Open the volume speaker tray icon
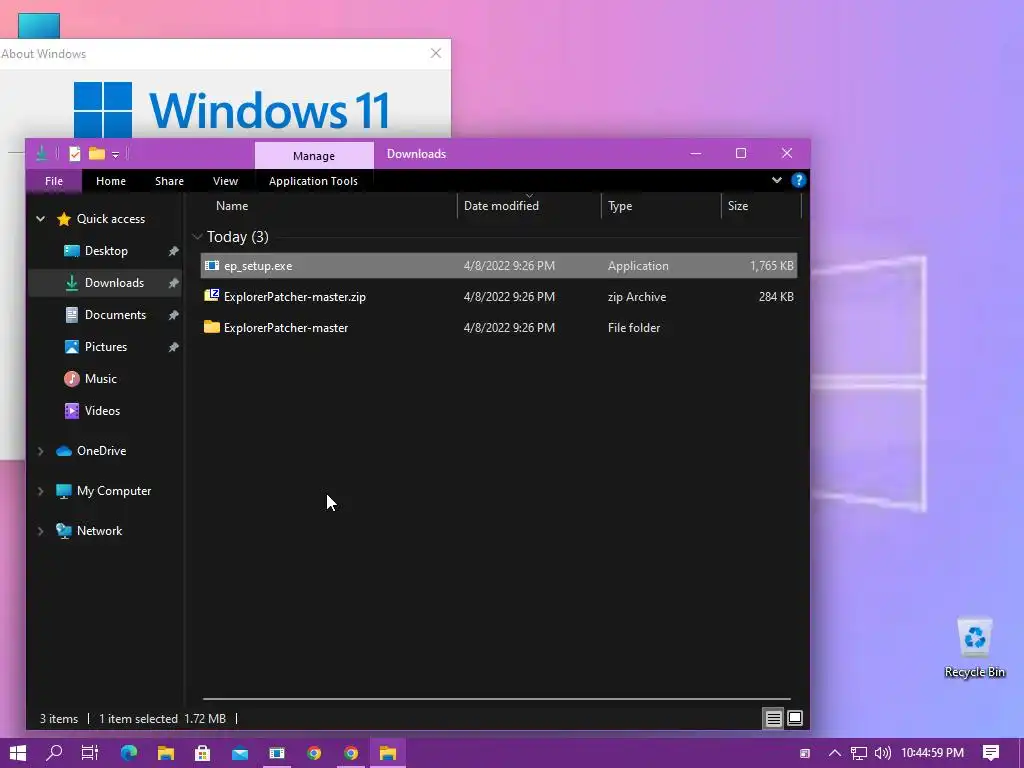1024x768 pixels. pyautogui.click(x=882, y=753)
